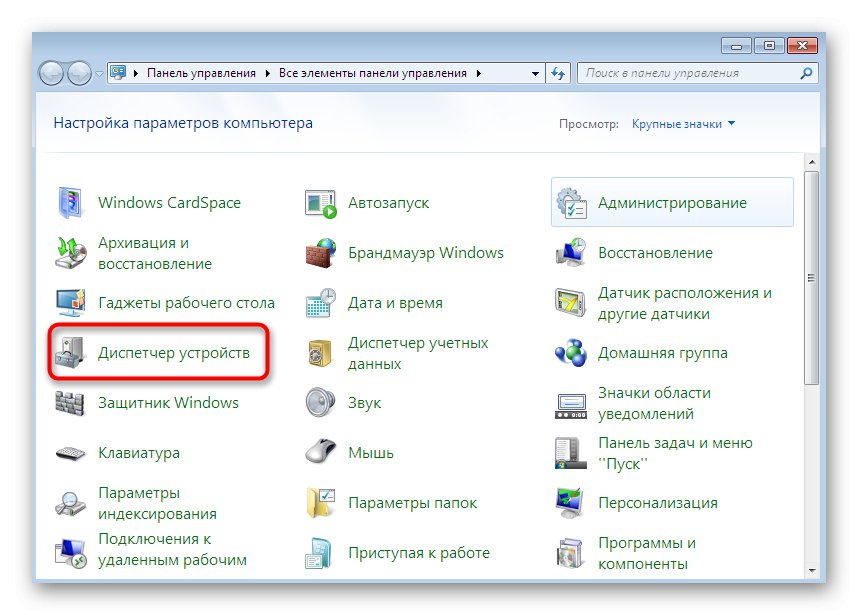Close the control panel window
Viewport: 858px width, 615px height.
[802, 46]
